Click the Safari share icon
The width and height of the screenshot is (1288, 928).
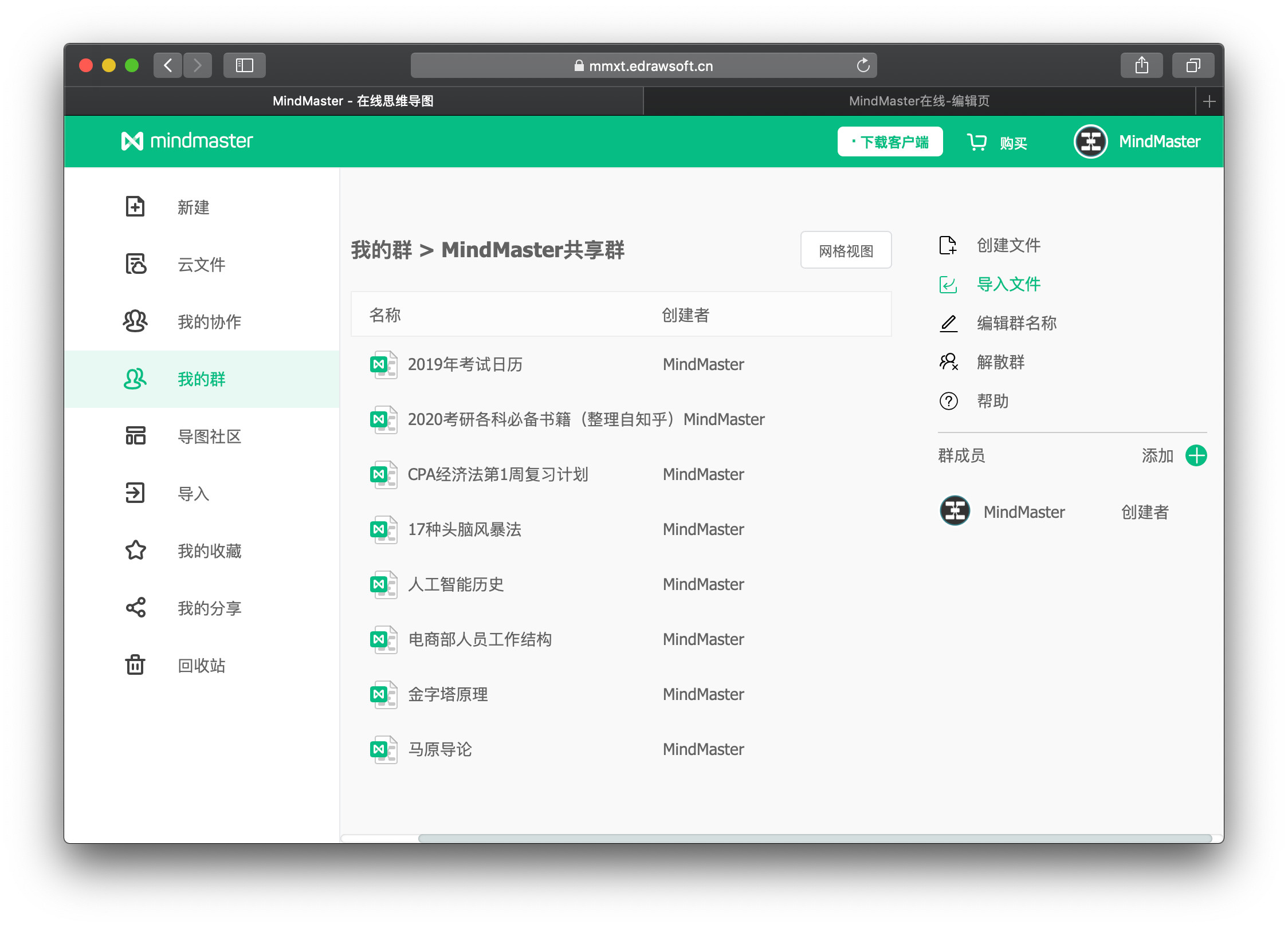(1141, 65)
